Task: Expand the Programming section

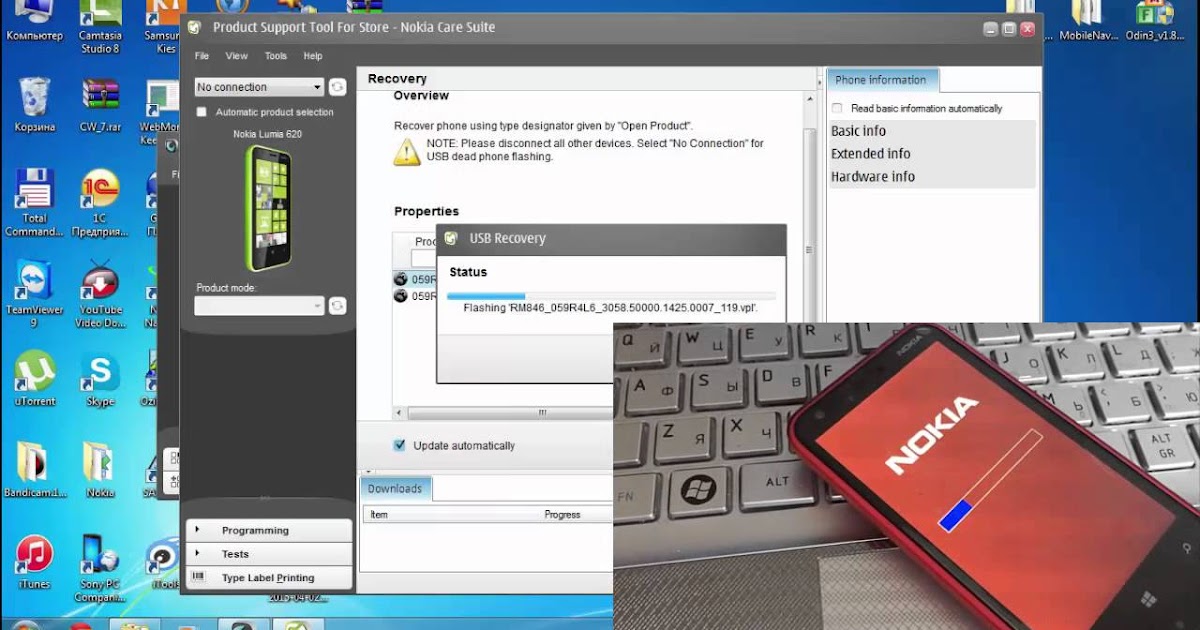Action: (x=269, y=530)
